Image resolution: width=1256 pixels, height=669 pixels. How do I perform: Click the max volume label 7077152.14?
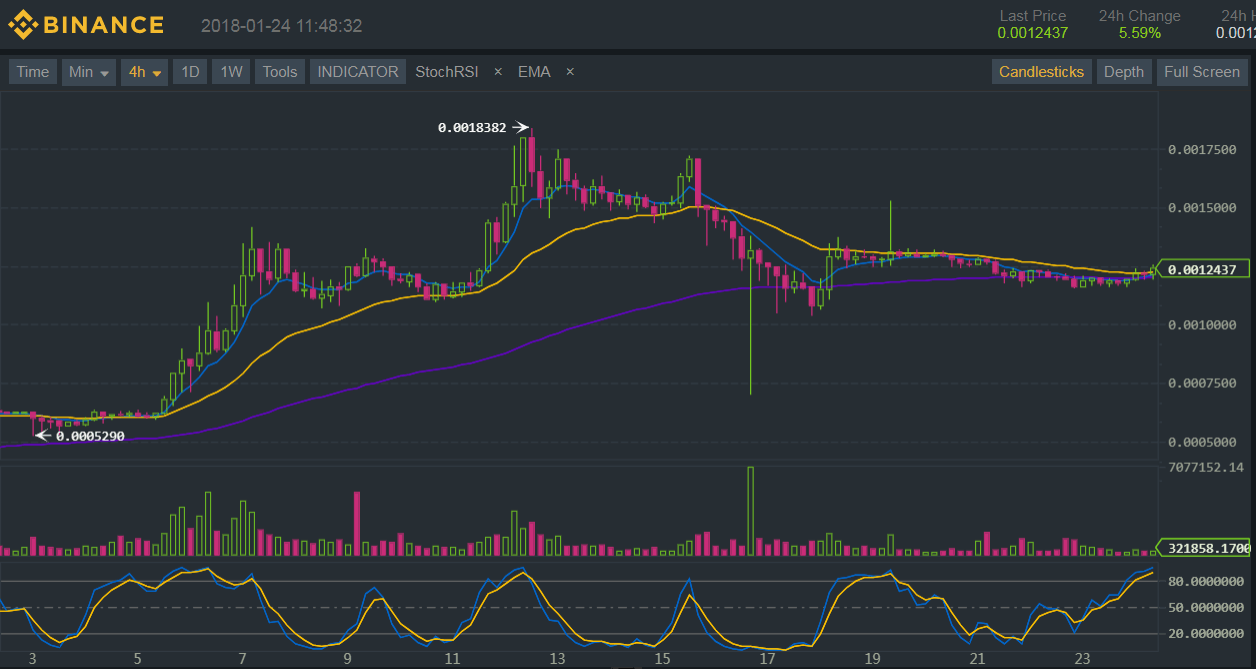coord(1205,467)
